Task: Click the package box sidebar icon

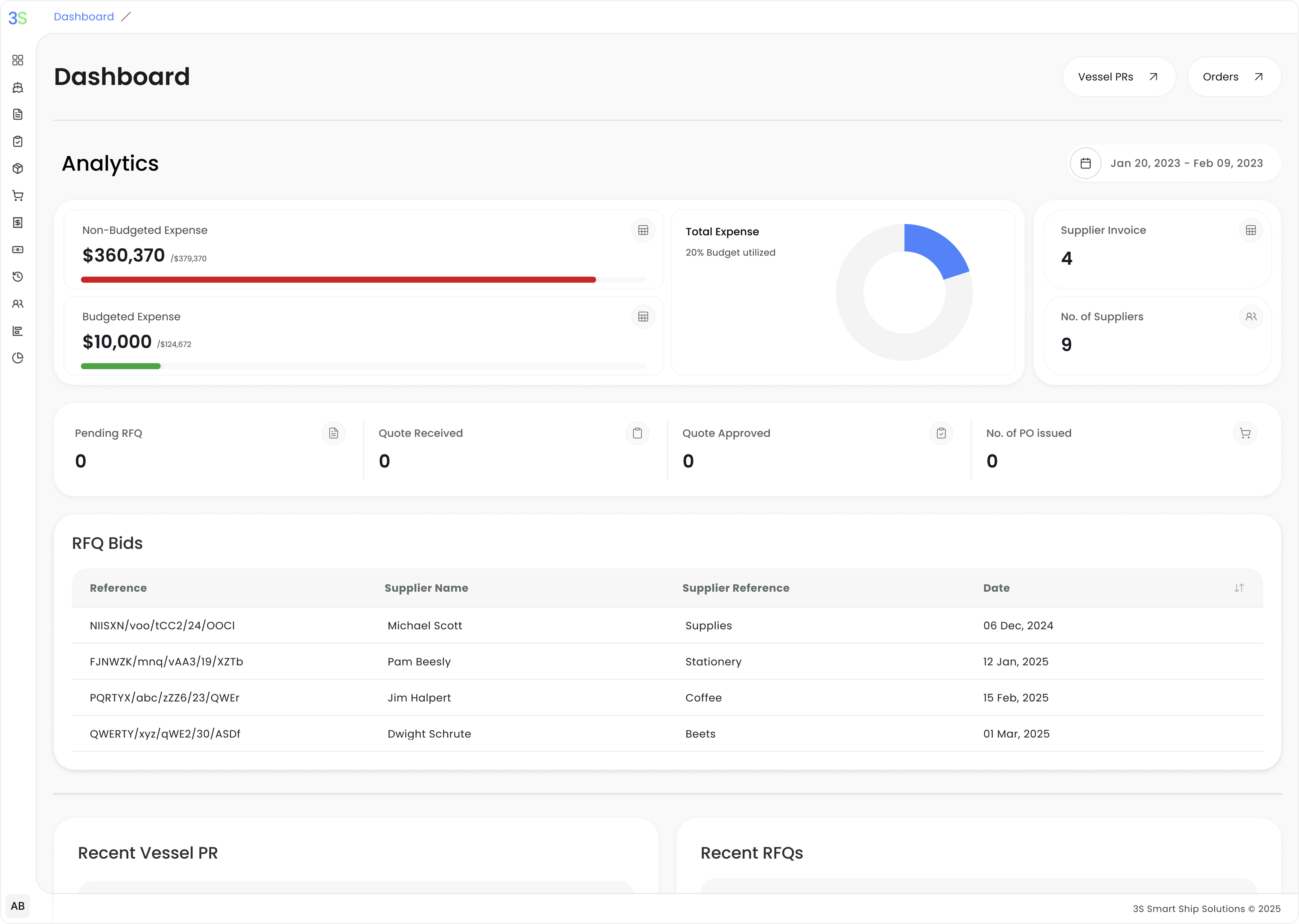Action: [18, 168]
